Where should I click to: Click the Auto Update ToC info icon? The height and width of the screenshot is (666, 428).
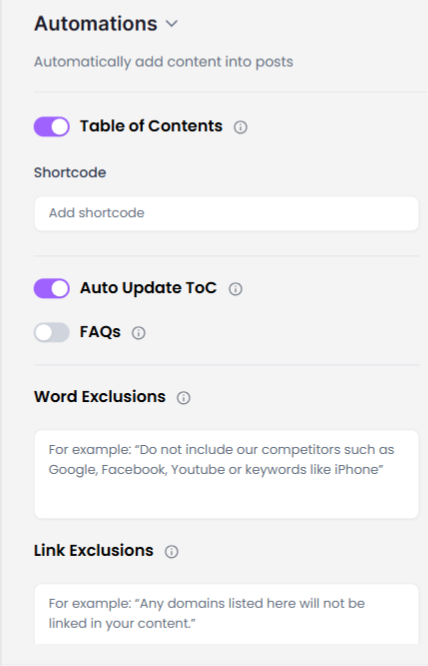(x=235, y=289)
